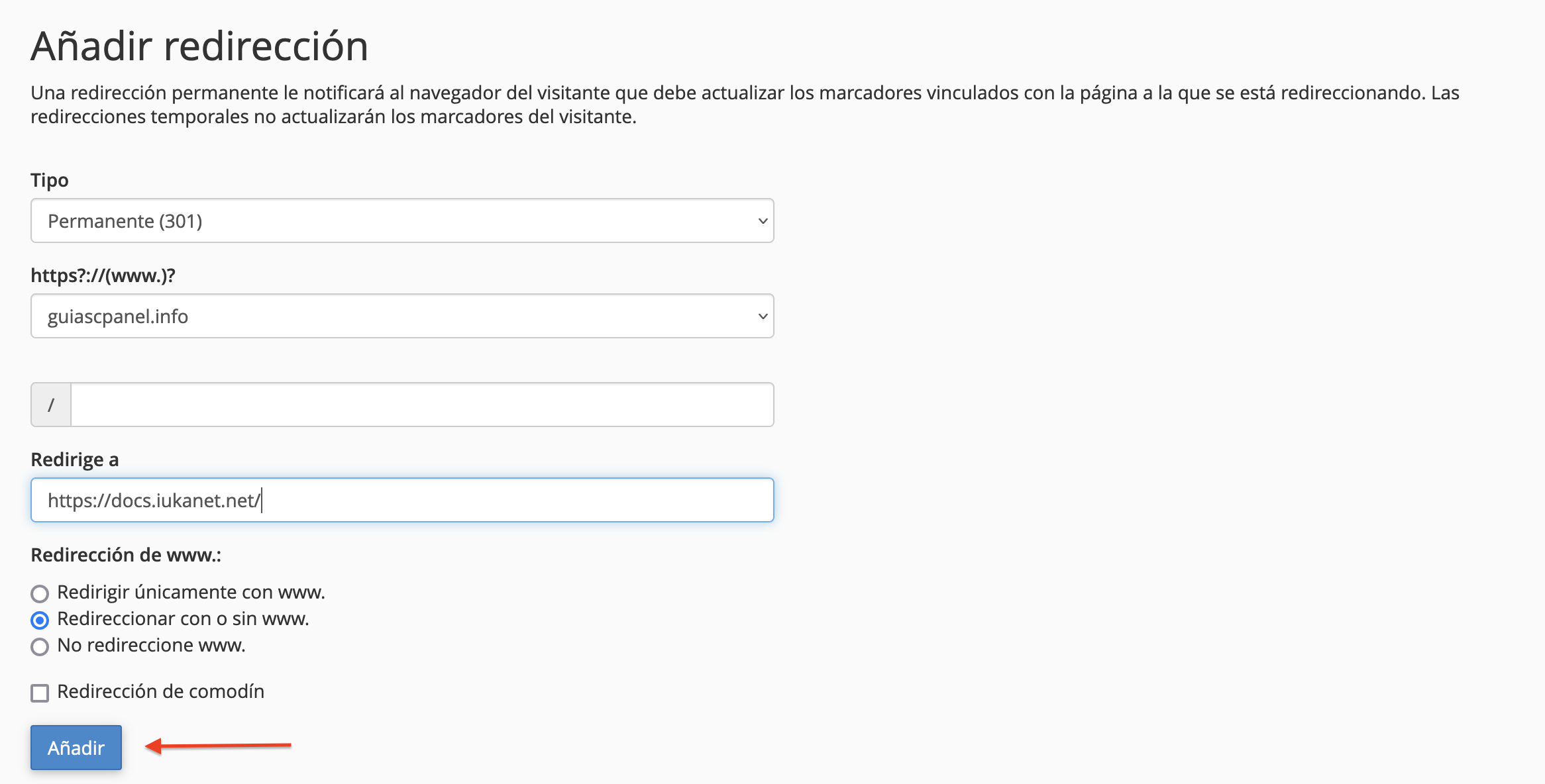This screenshot has height=784, width=1545.
Task: Focus the empty path field after the slash
Action: pos(422,405)
